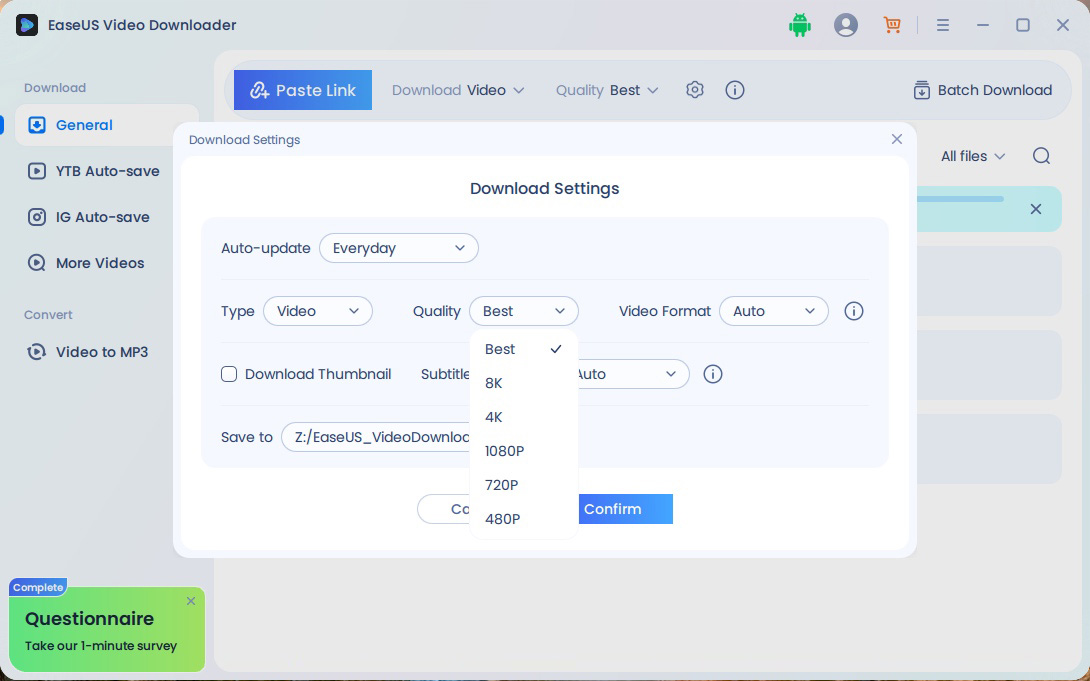Expand the Video Format Auto dropdown
This screenshot has height=681, width=1090.
click(x=773, y=311)
